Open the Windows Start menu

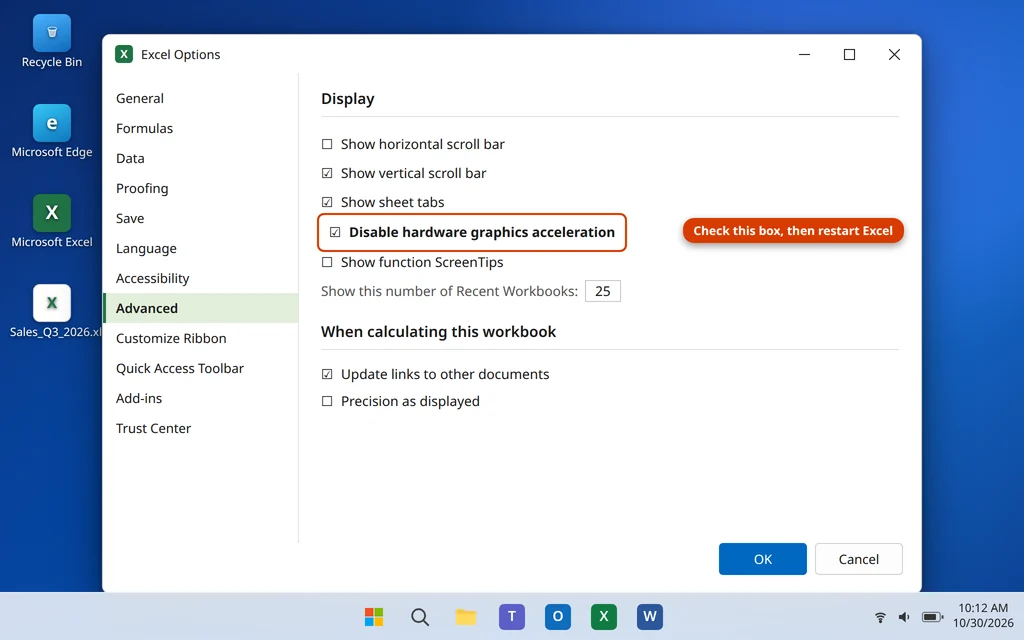tap(374, 616)
